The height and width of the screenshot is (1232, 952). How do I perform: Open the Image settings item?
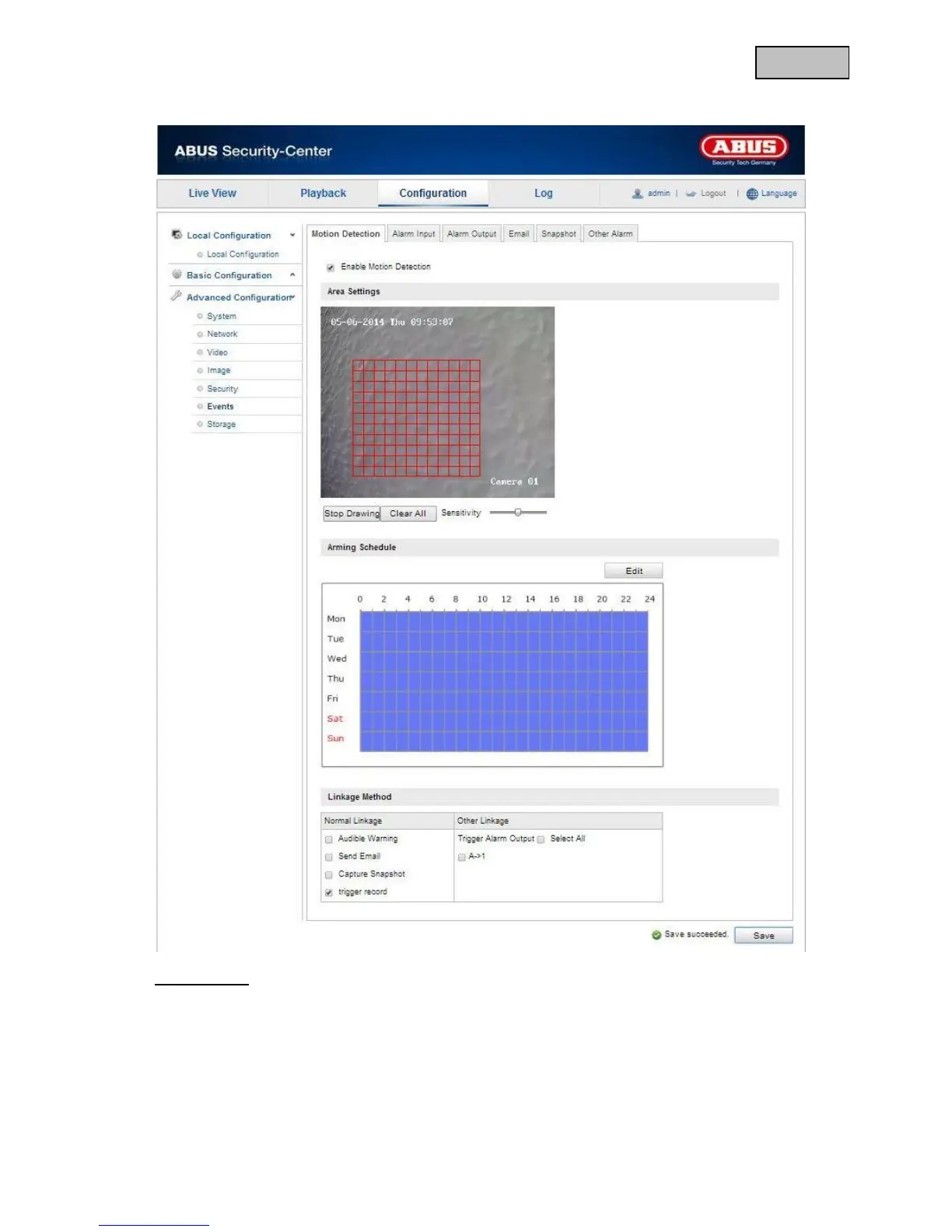point(219,371)
